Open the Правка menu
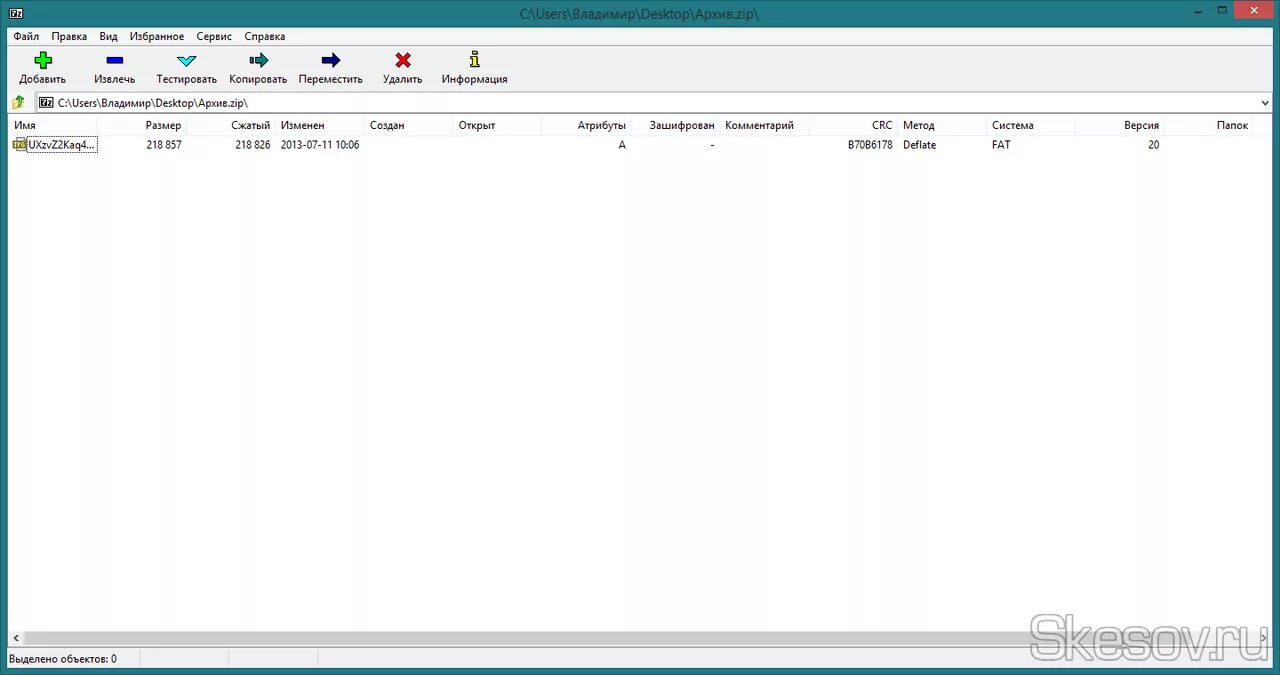 69,36
